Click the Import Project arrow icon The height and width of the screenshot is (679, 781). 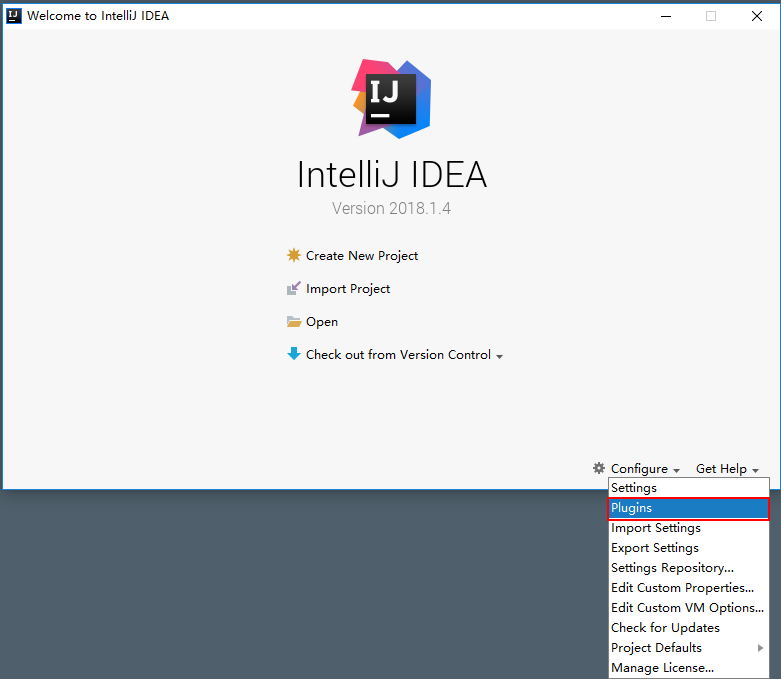(294, 288)
